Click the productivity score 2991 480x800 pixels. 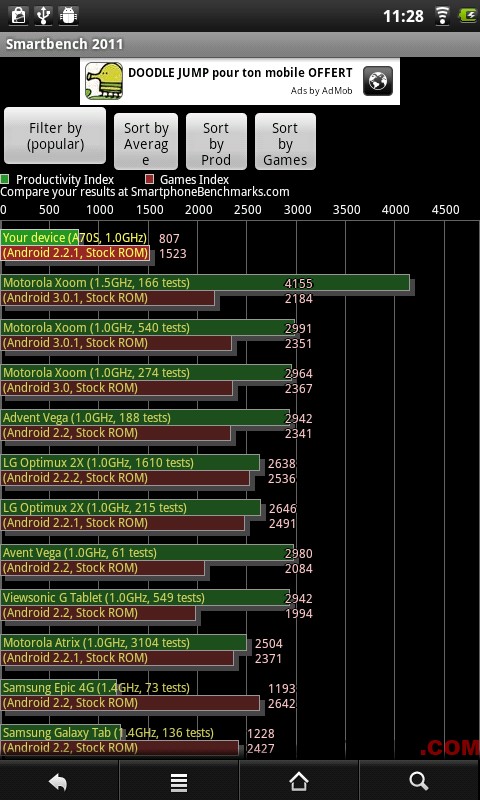298,329
